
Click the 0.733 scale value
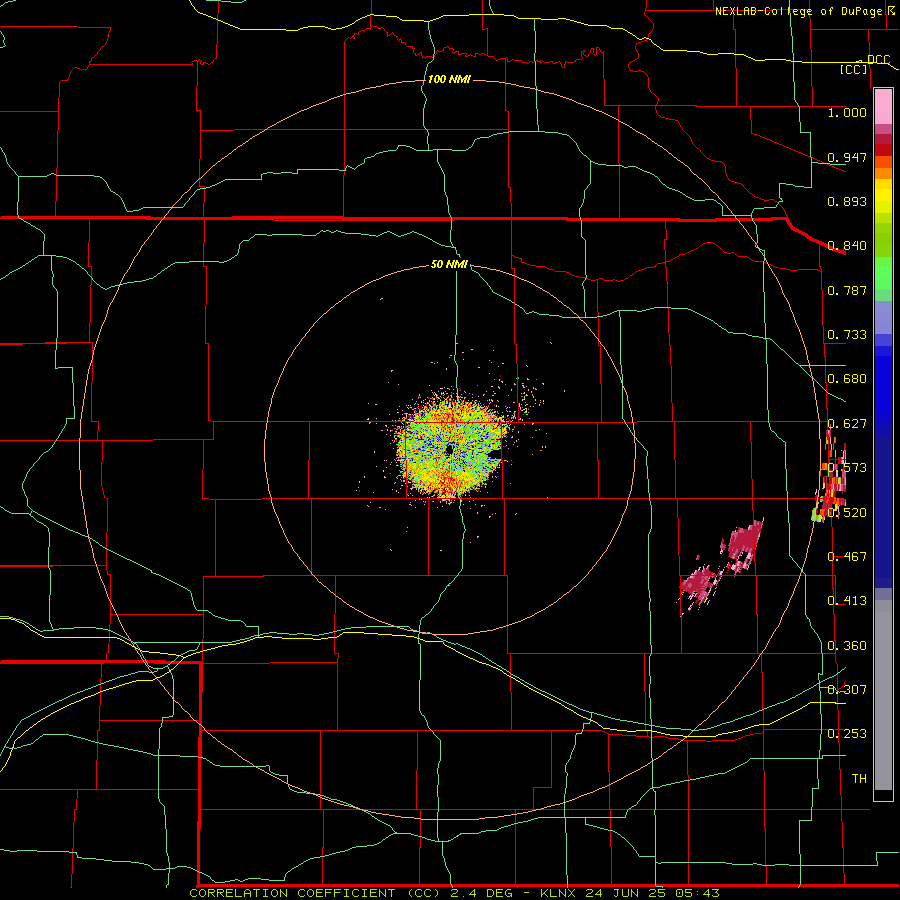tap(847, 335)
